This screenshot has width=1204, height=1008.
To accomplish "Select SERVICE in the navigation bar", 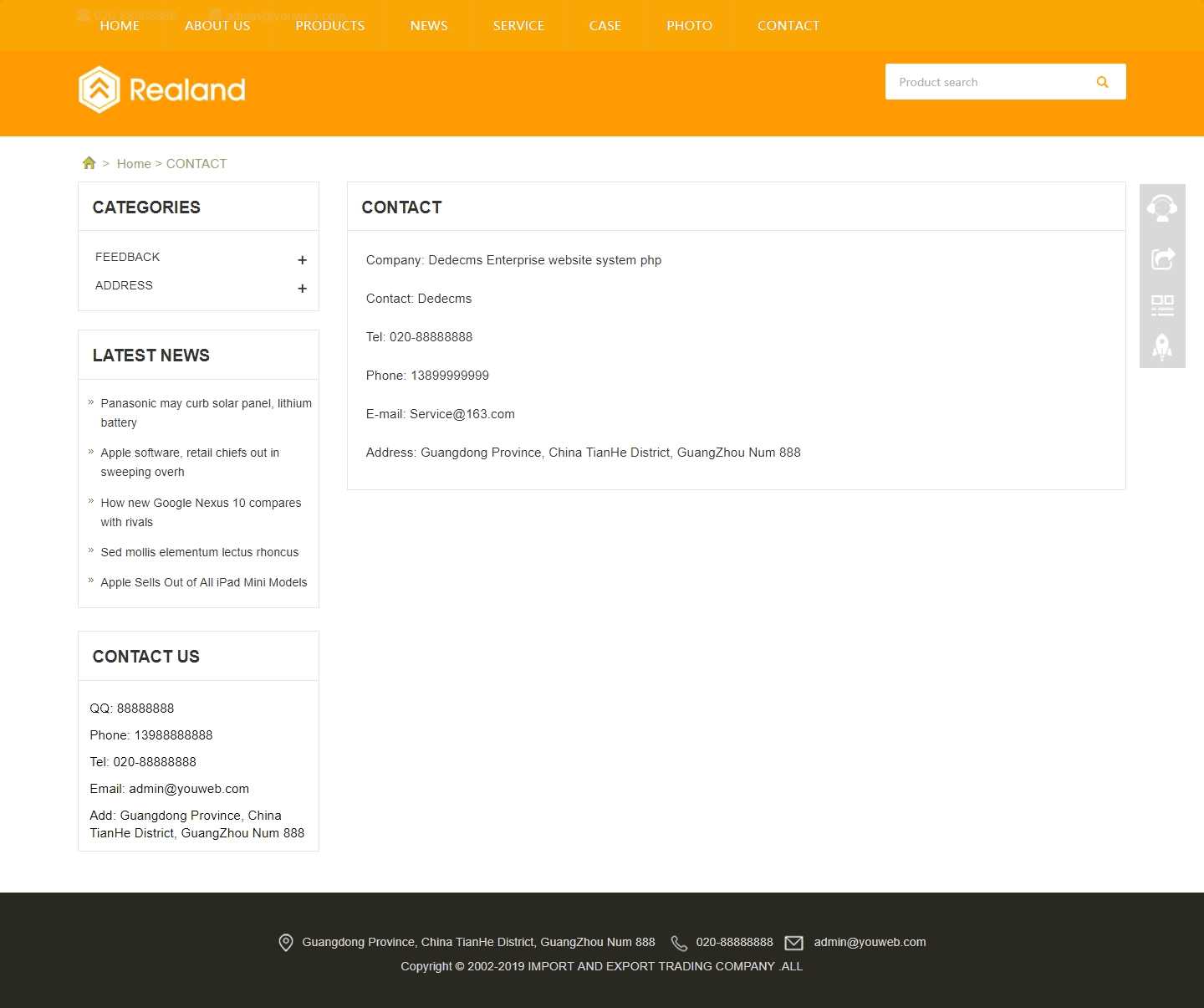I will (x=518, y=26).
